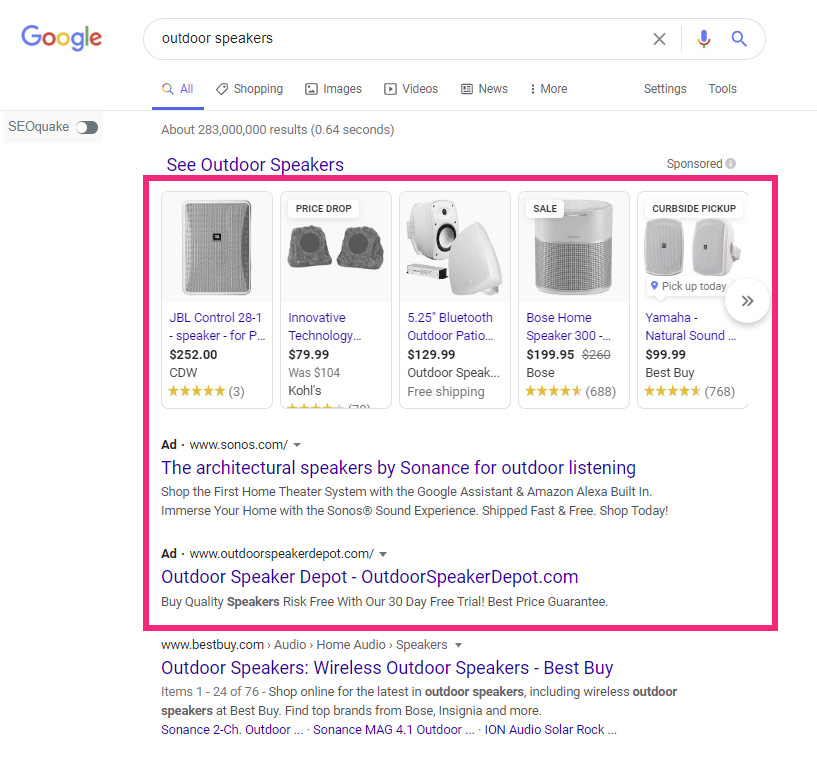Click the PRICE DROP badge
Screen dimensions: 817x764
coord(323,208)
